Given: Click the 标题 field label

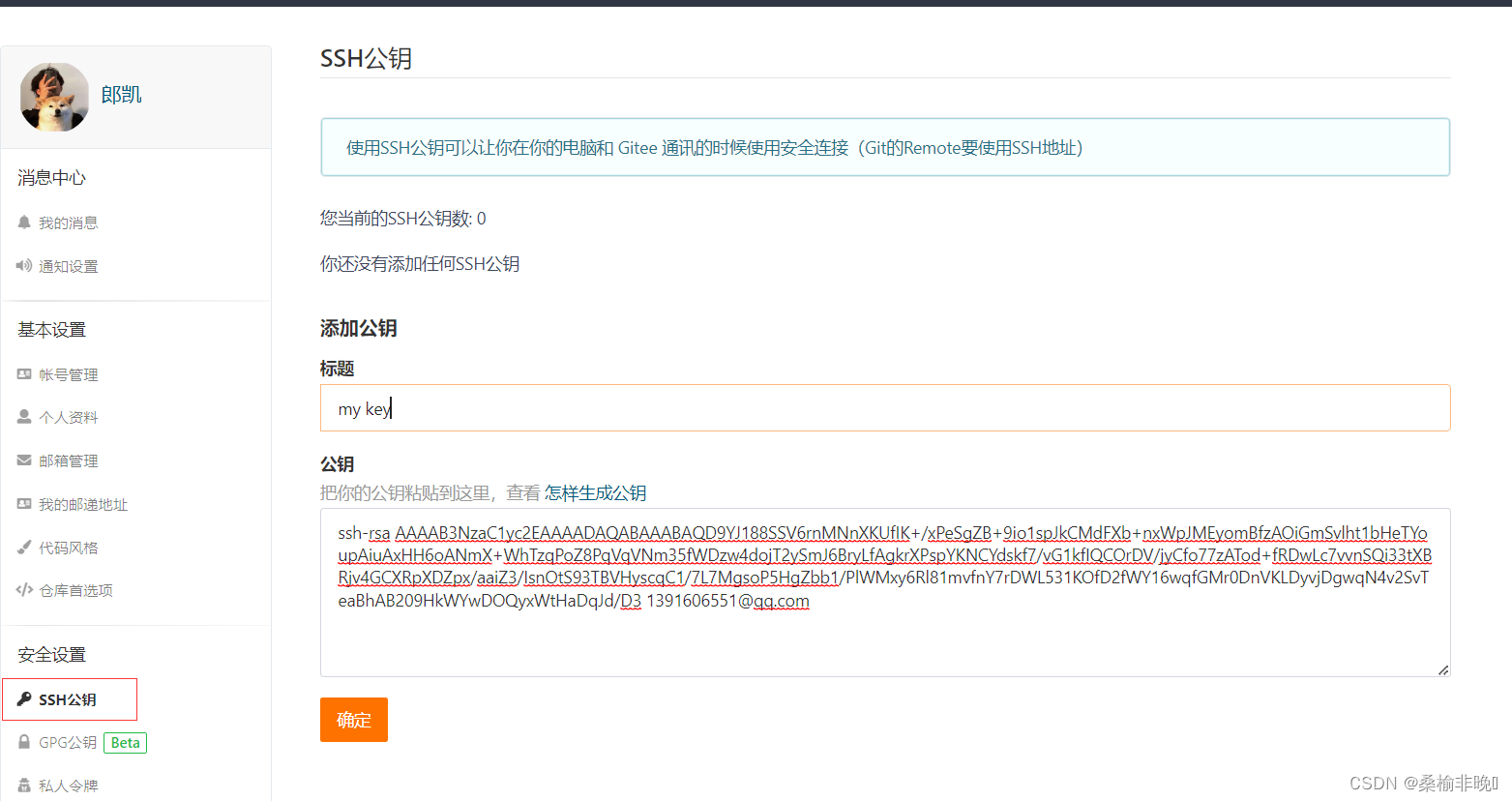Looking at the screenshot, I should click(x=338, y=369).
